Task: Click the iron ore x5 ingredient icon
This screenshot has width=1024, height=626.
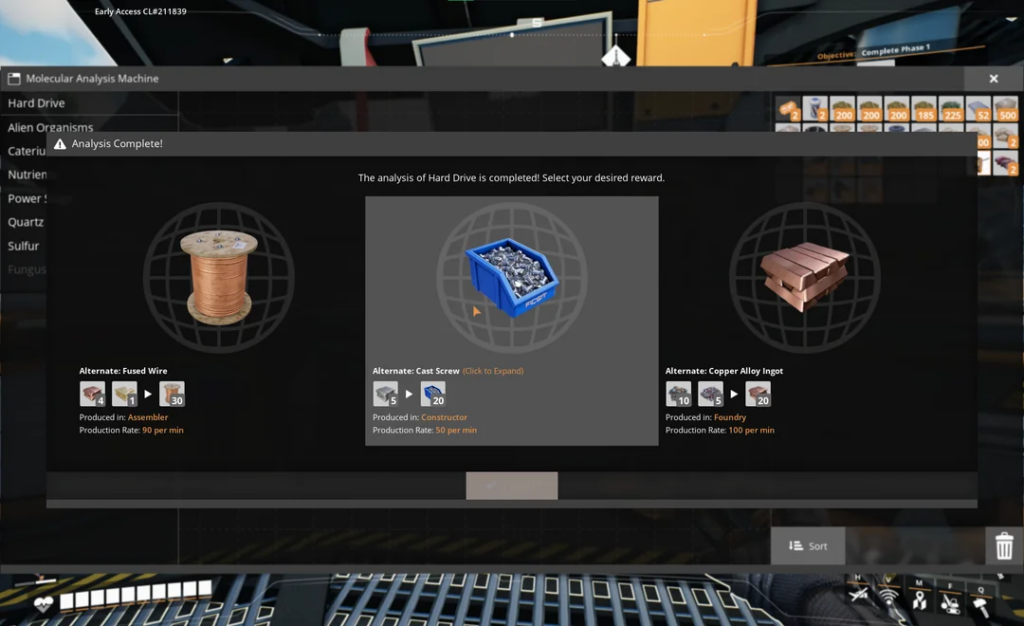Action: [711, 394]
